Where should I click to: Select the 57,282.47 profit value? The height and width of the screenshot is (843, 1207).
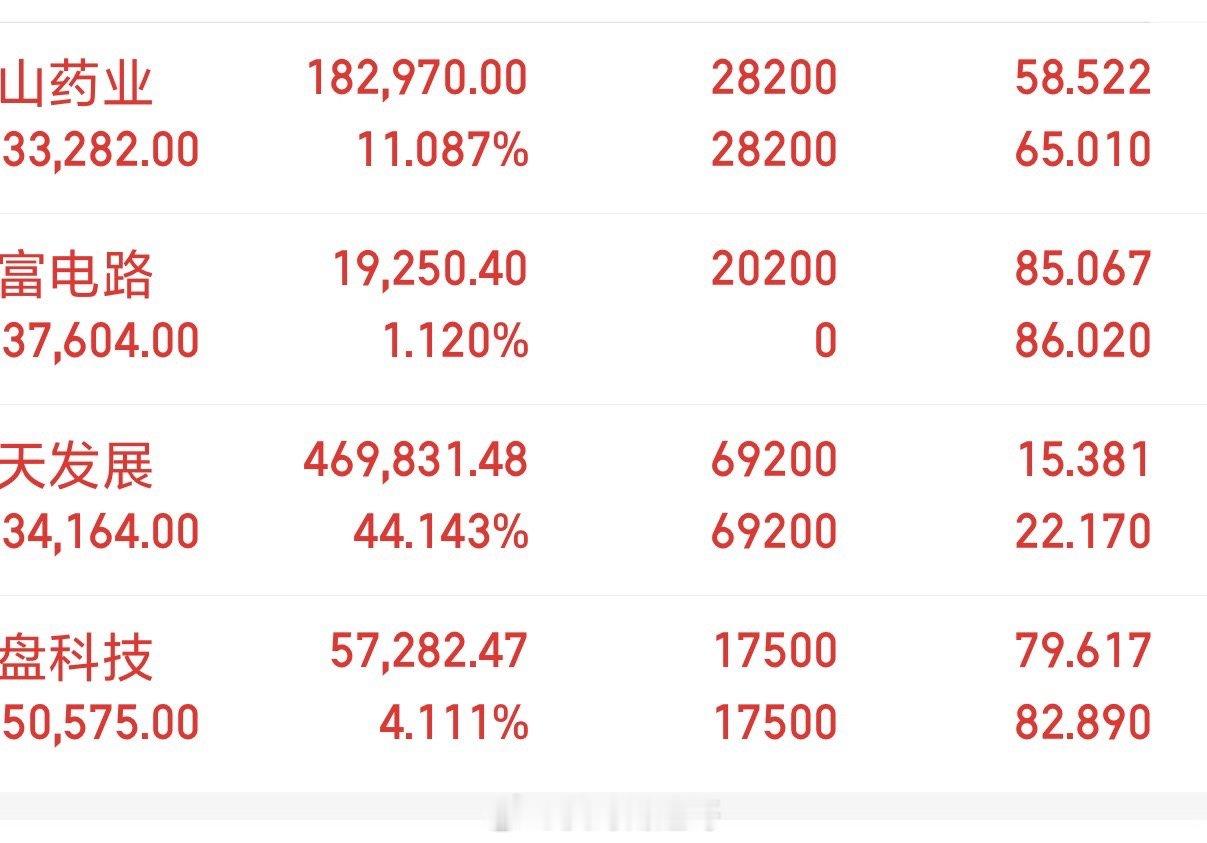coord(428,652)
